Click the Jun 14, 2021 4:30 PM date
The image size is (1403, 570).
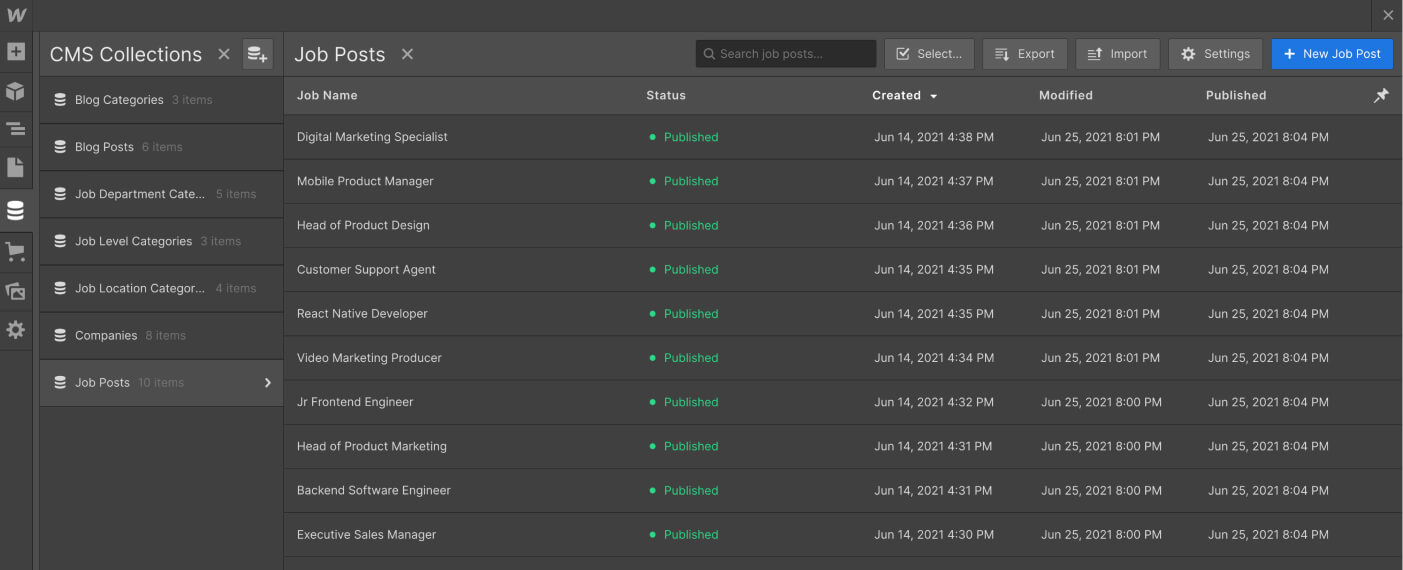coord(934,534)
